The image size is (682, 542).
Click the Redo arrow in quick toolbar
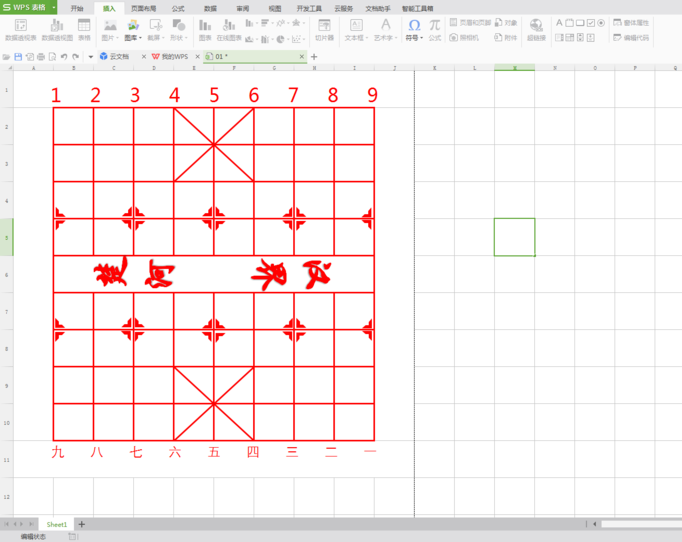(x=76, y=57)
